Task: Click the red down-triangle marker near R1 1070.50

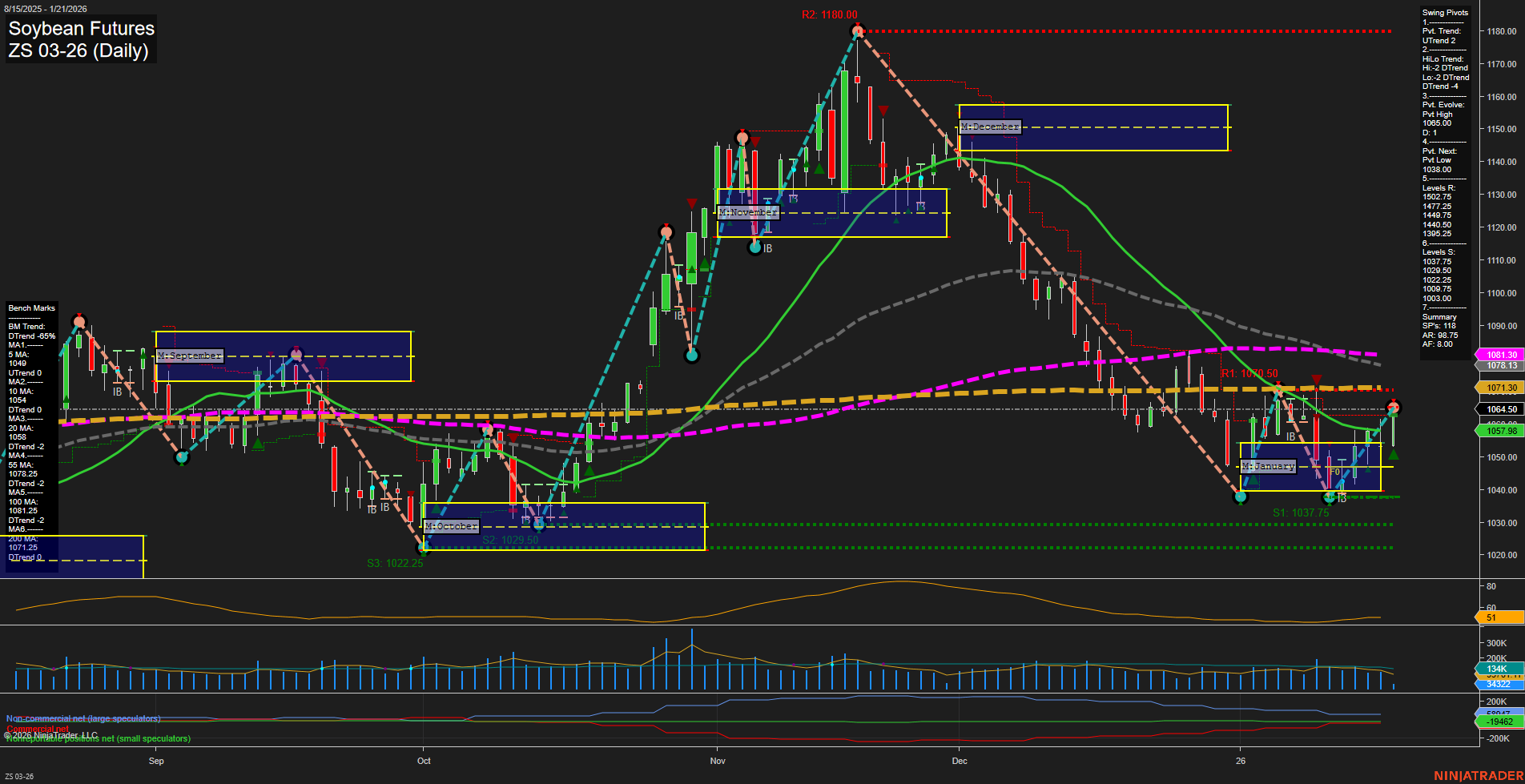Action: (1317, 377)
